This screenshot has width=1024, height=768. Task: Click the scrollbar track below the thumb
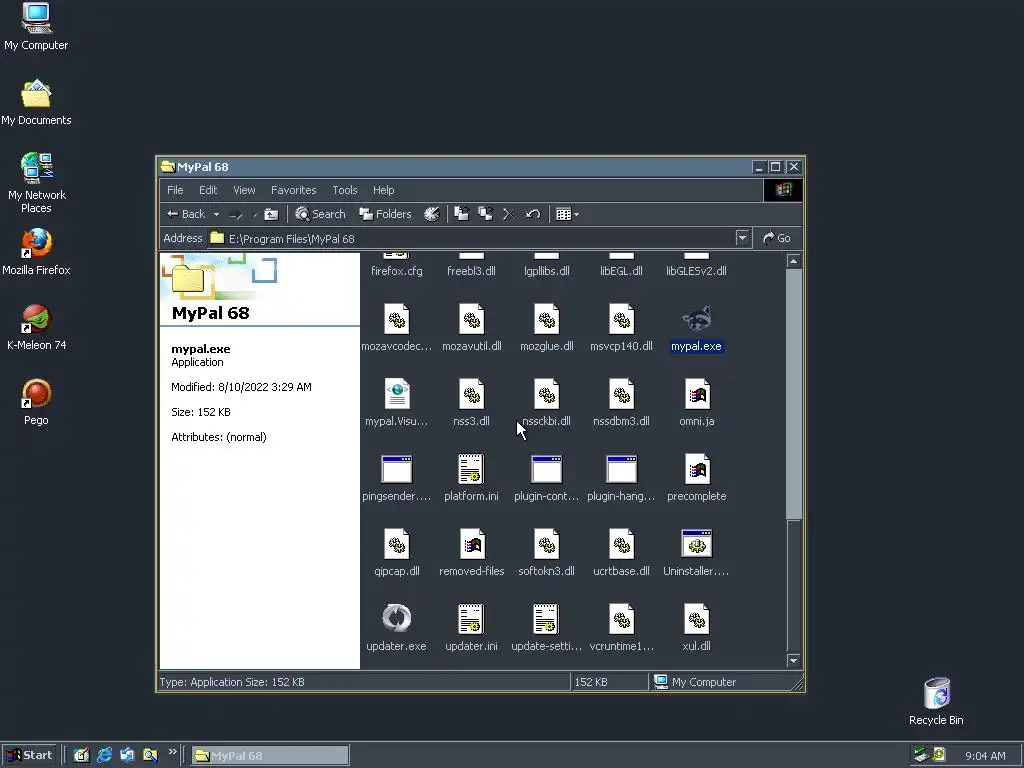[793, 586]
